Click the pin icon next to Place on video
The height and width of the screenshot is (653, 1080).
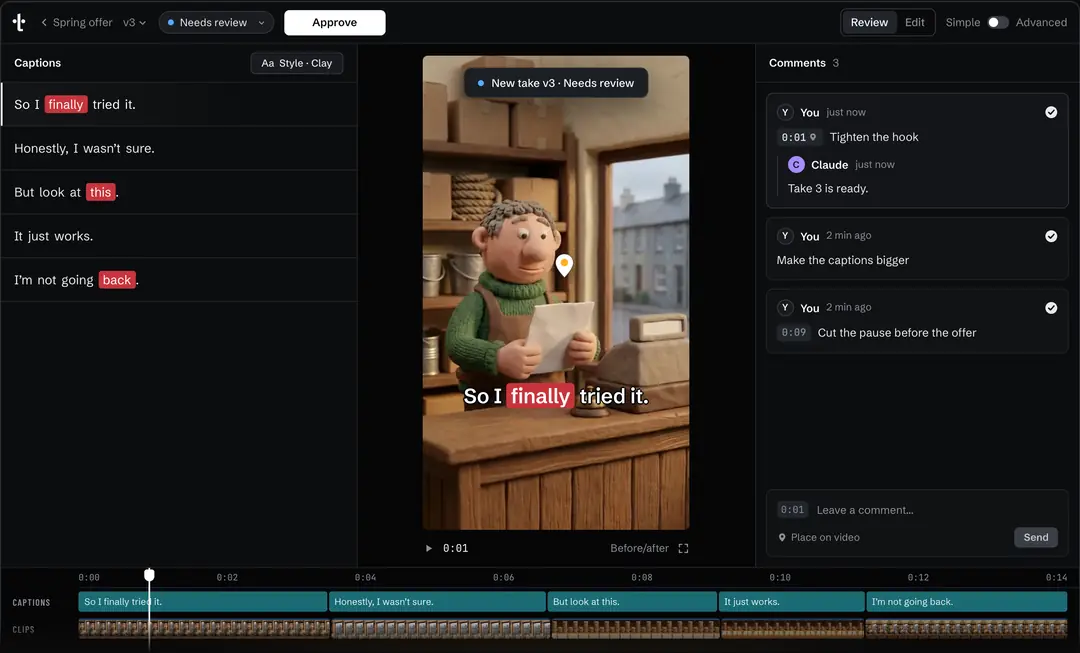pos(782,537)
